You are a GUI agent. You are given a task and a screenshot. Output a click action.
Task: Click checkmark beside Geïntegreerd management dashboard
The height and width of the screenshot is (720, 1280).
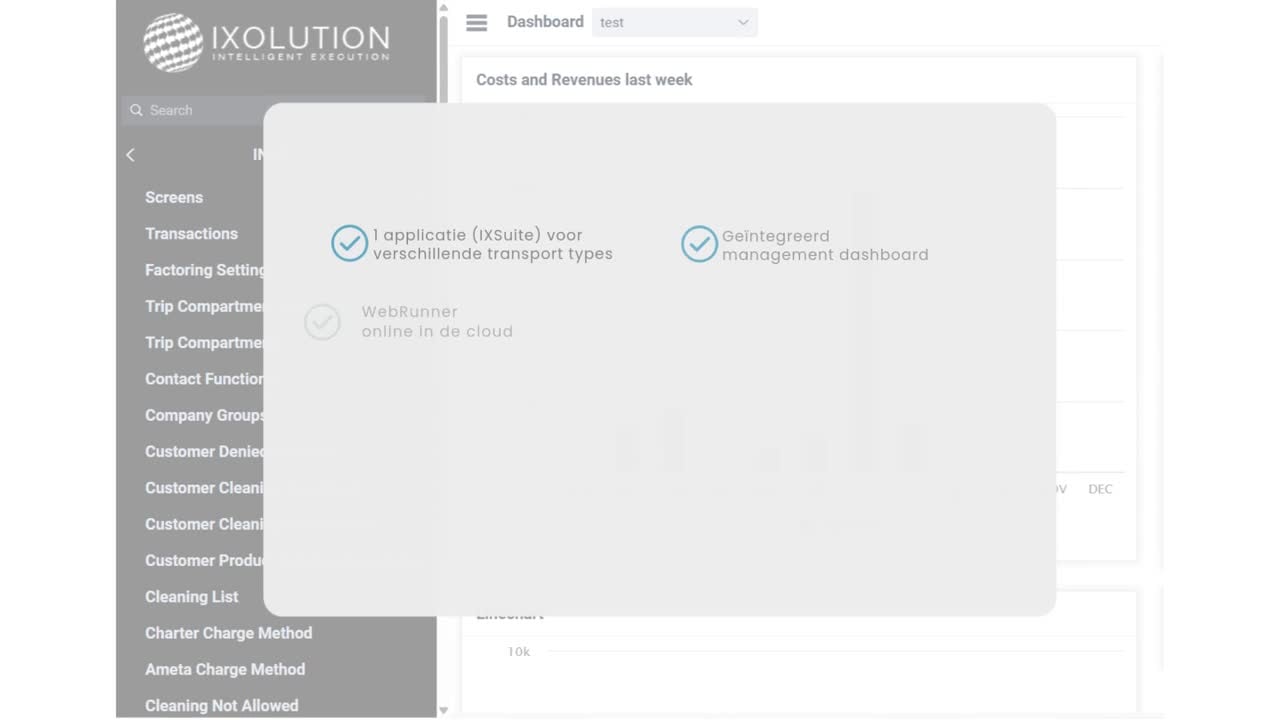pos(699,243)
